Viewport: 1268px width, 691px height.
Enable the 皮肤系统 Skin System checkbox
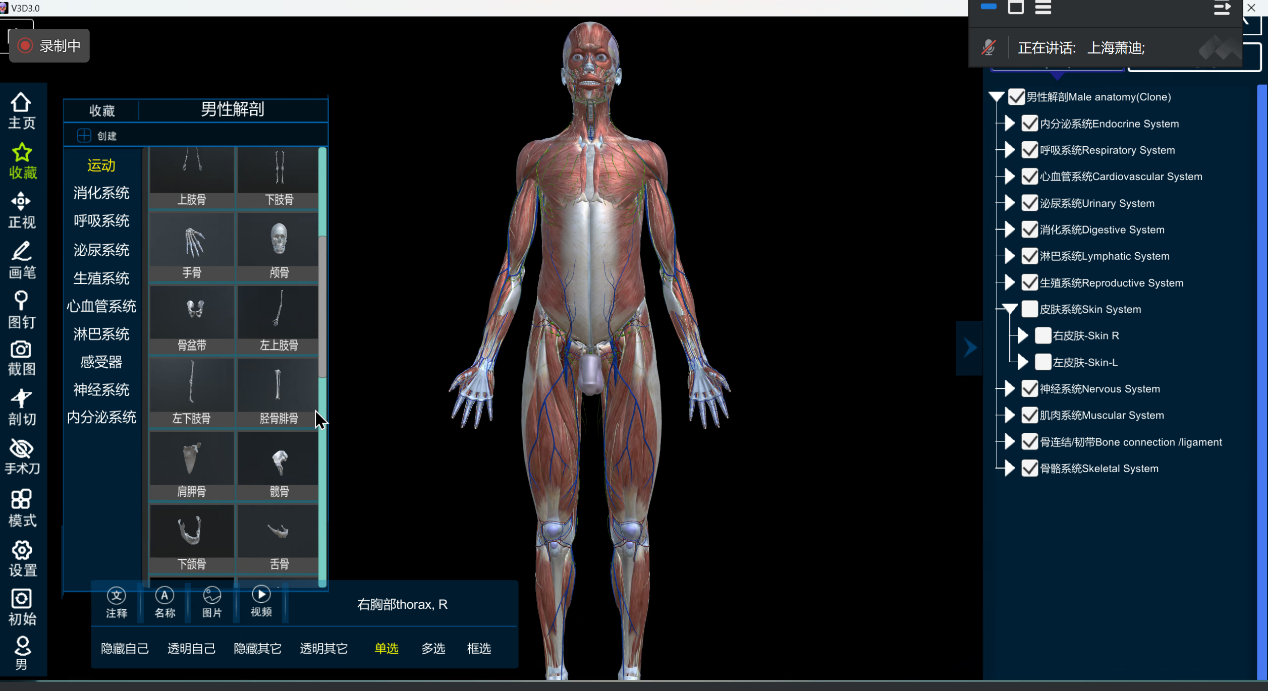(1030, 310)
